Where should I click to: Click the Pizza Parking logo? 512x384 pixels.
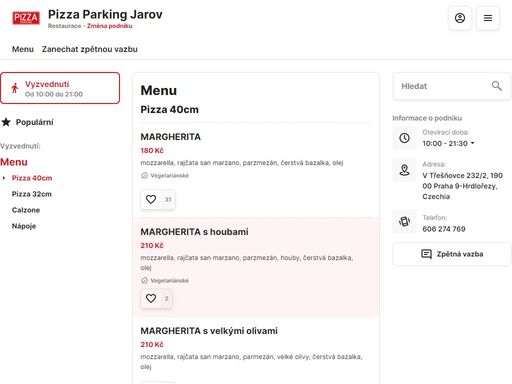[x=26, y=18]
